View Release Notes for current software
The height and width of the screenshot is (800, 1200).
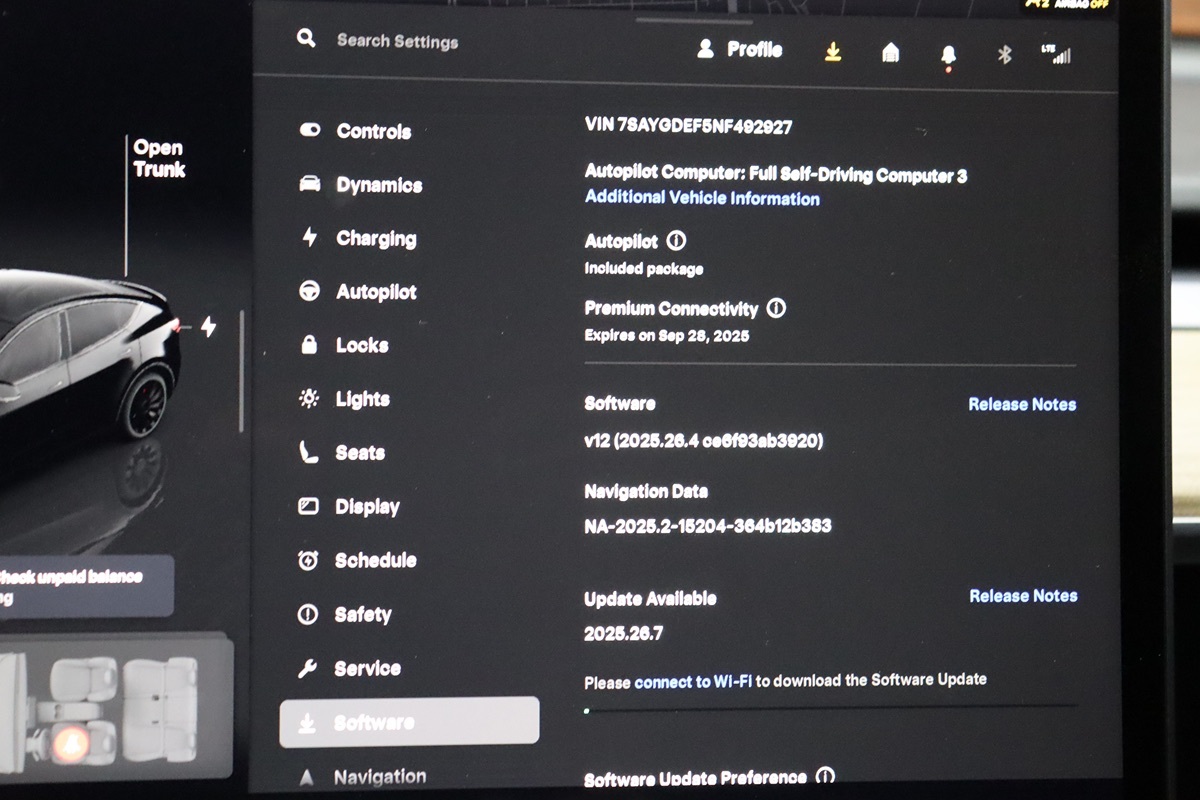click(1022, 404)
